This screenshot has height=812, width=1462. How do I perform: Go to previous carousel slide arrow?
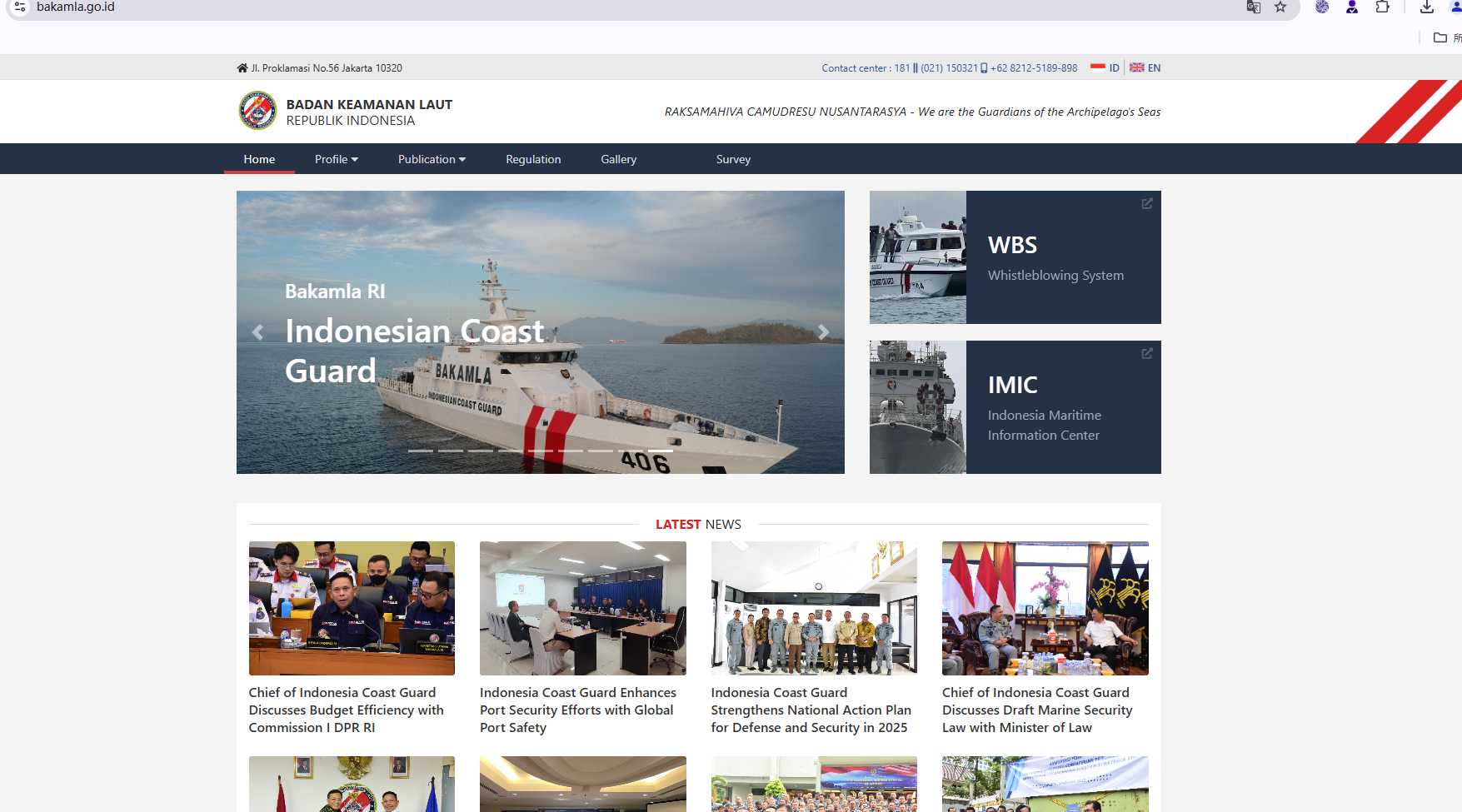tap(258, 332)
